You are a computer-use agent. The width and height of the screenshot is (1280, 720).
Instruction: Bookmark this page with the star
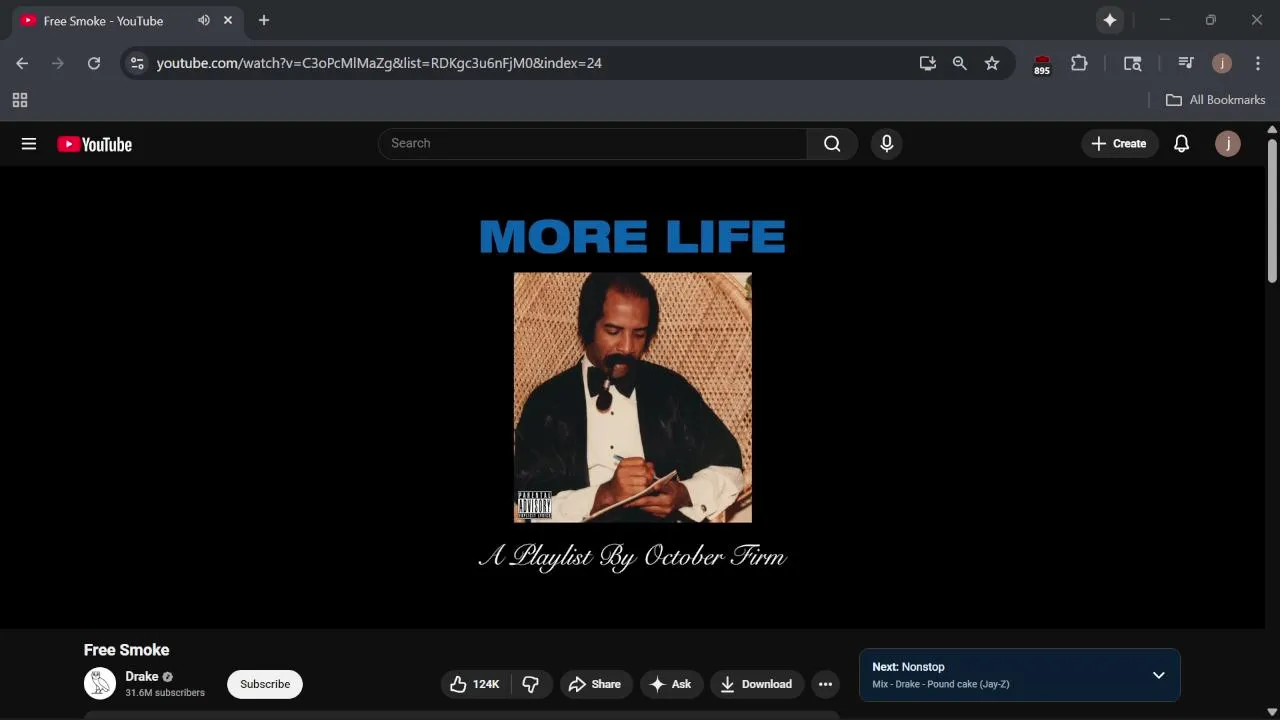992,63
